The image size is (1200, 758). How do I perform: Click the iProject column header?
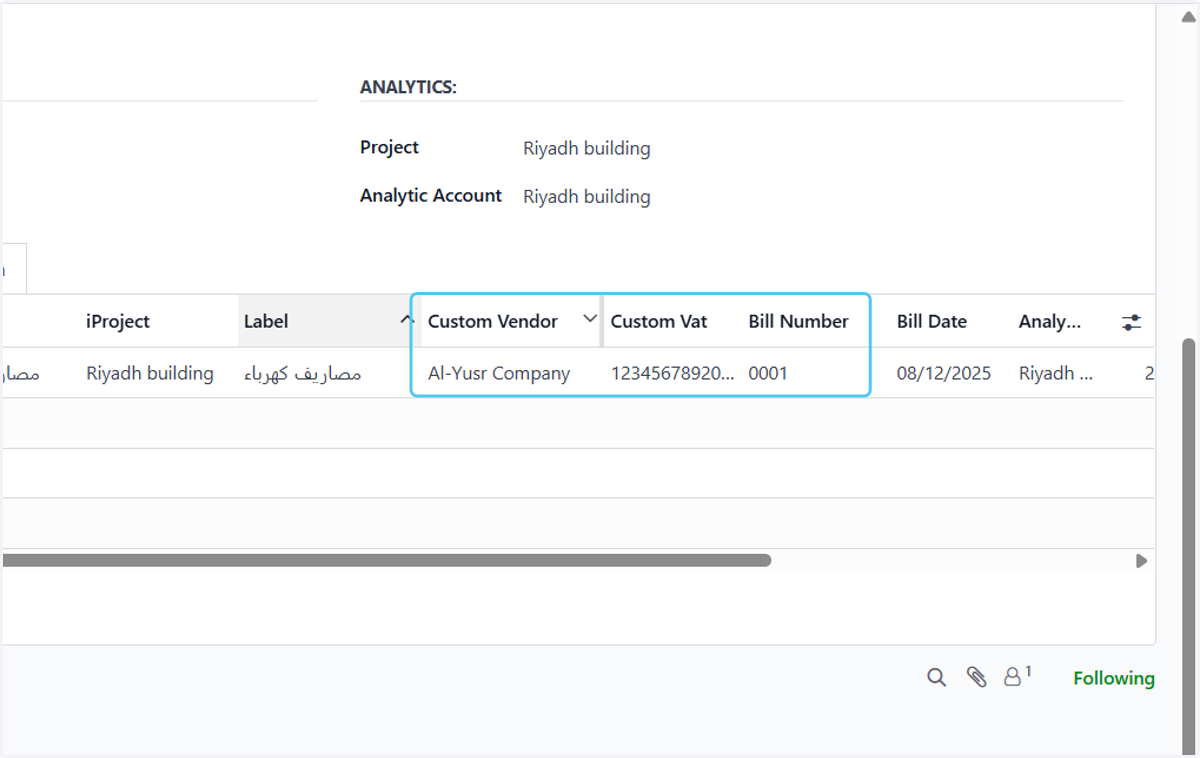tap(118, 321)
